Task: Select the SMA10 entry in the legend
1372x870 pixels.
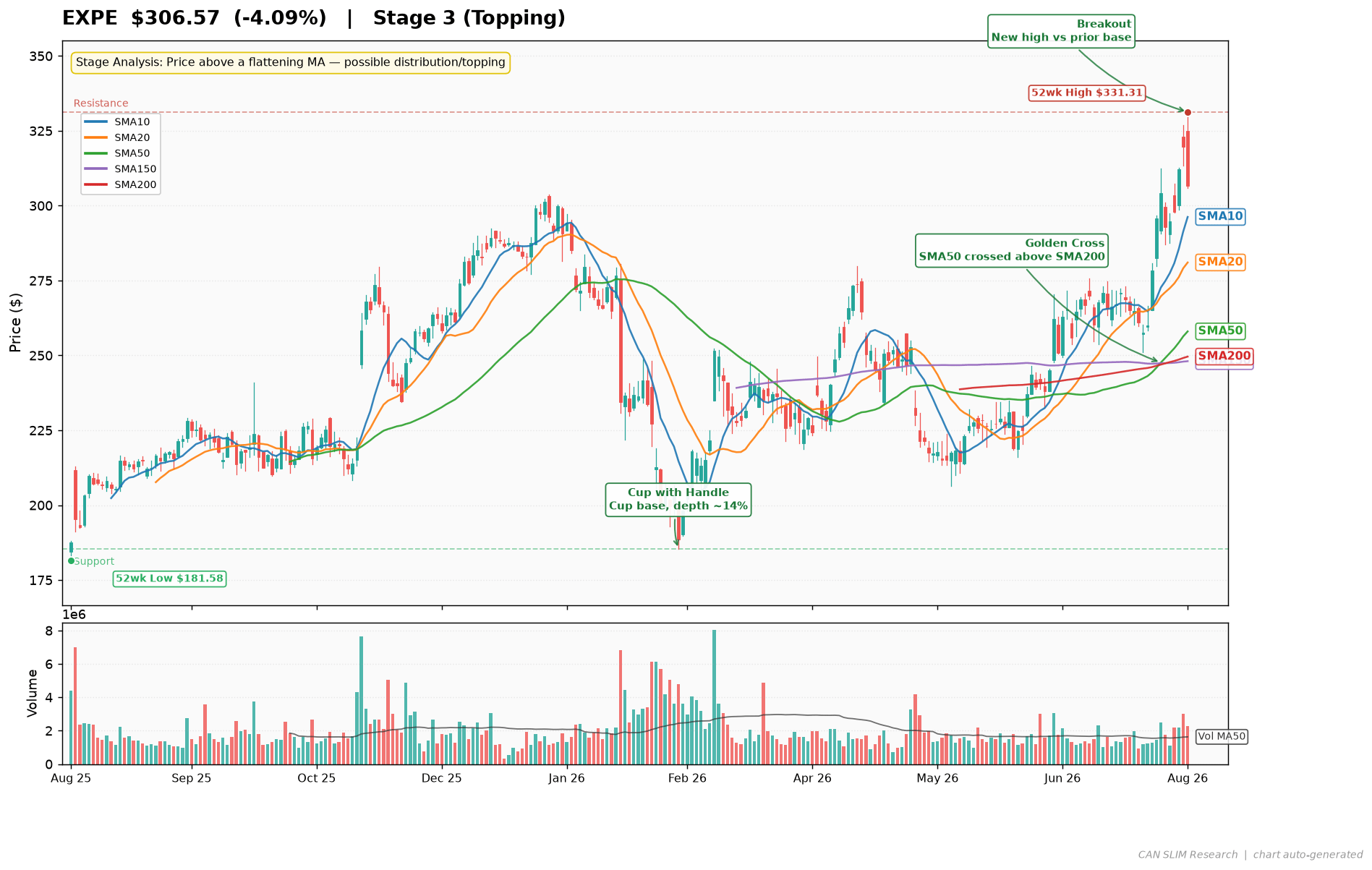Action: (120, 122)
